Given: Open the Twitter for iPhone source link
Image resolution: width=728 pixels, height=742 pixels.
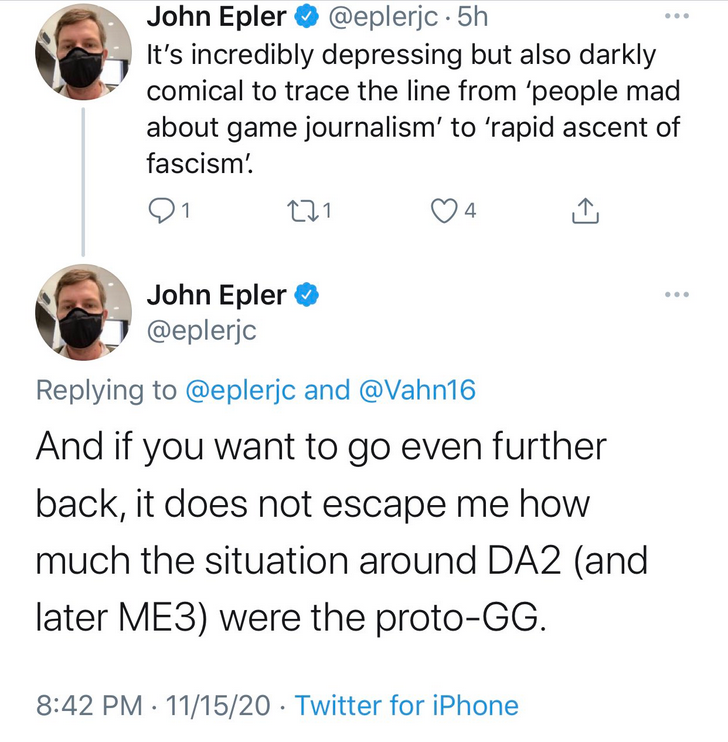Looking at the screenshot, I should pyautogui.click(x=407, y=706).
